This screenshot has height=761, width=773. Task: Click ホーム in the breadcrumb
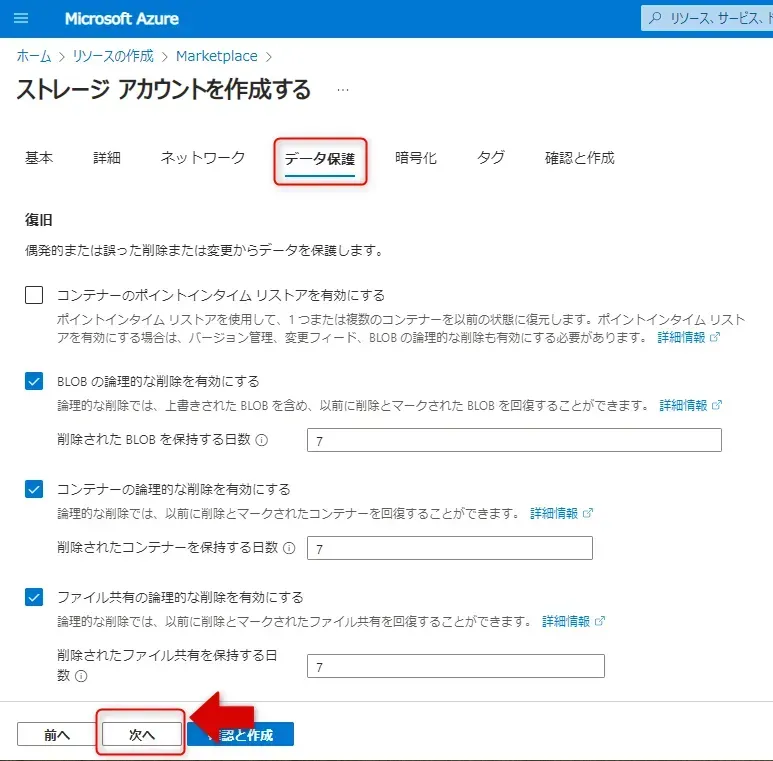(34, 56)
